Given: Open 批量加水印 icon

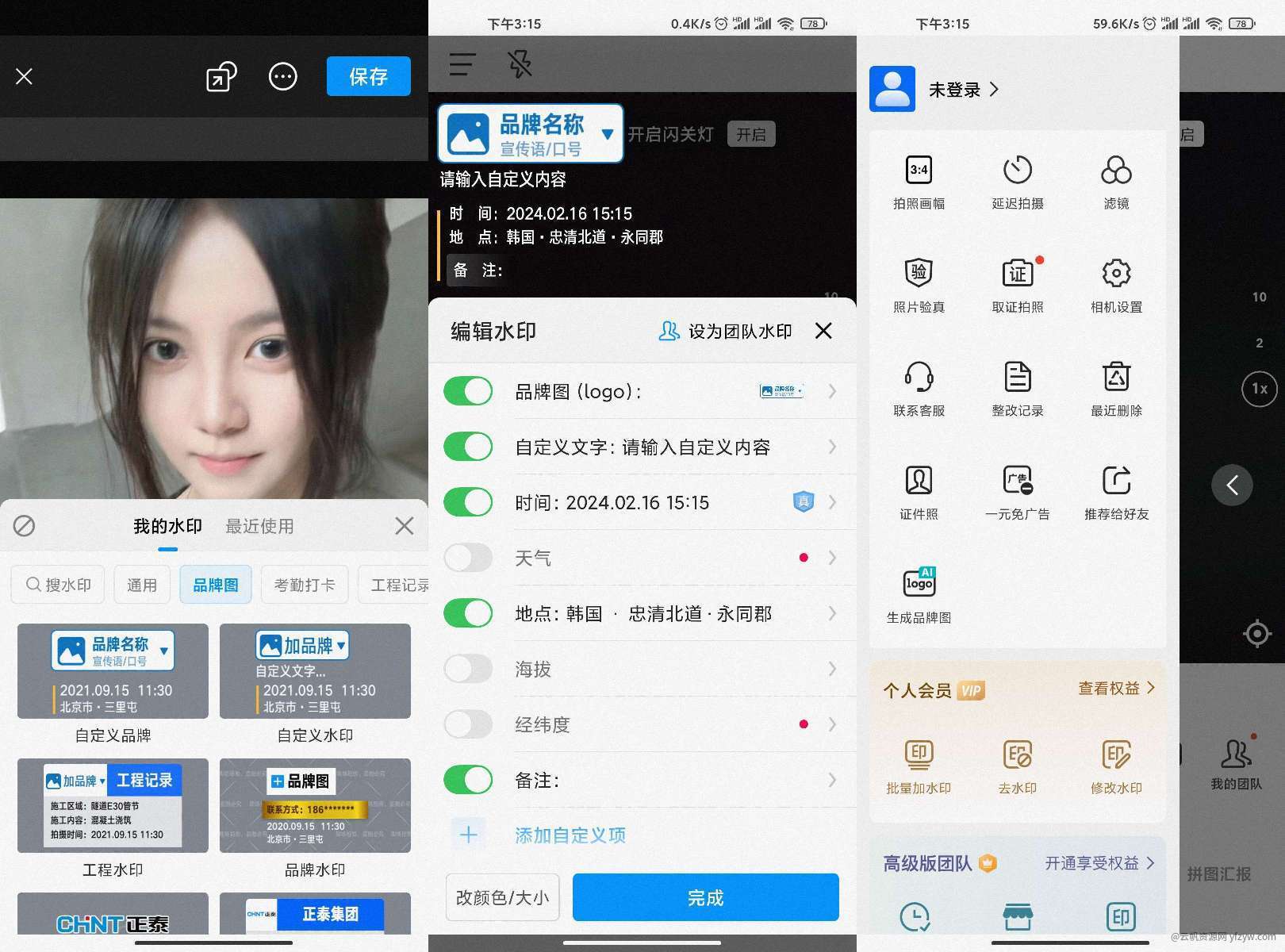Looking at the screenshot, I should tap(919, 754).
